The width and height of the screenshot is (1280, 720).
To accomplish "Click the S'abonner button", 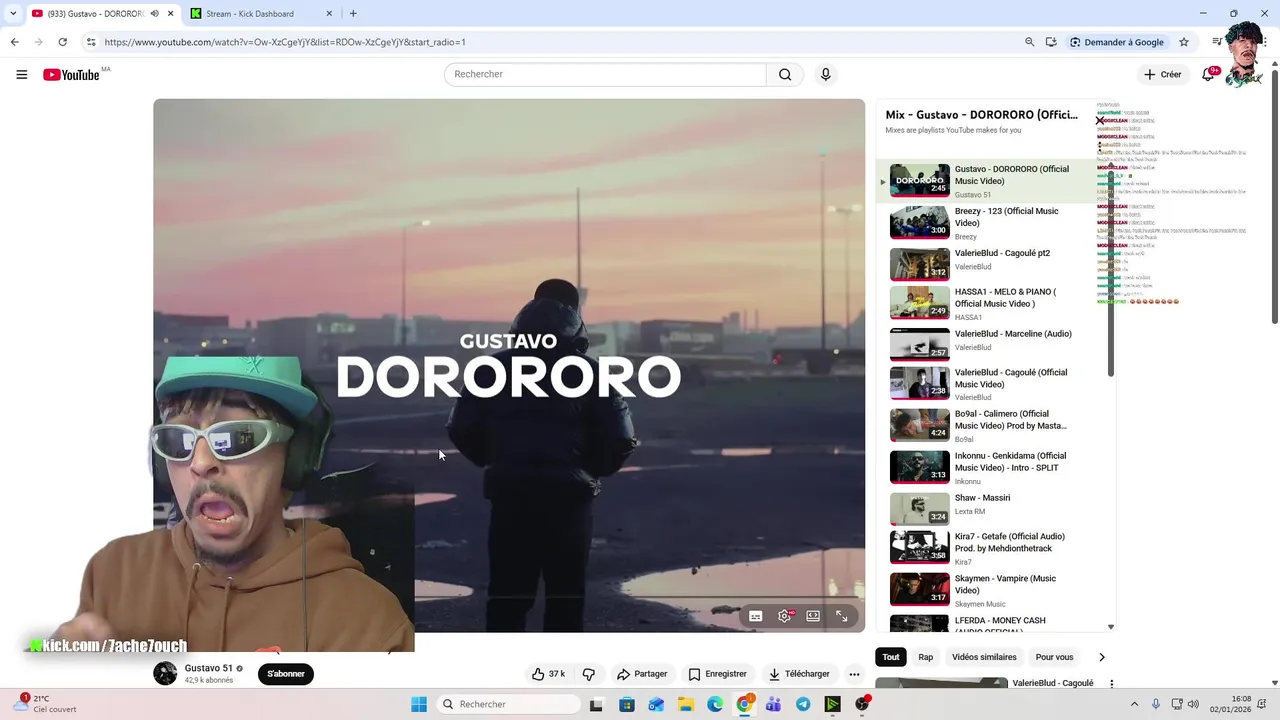I will coord(286,674).
